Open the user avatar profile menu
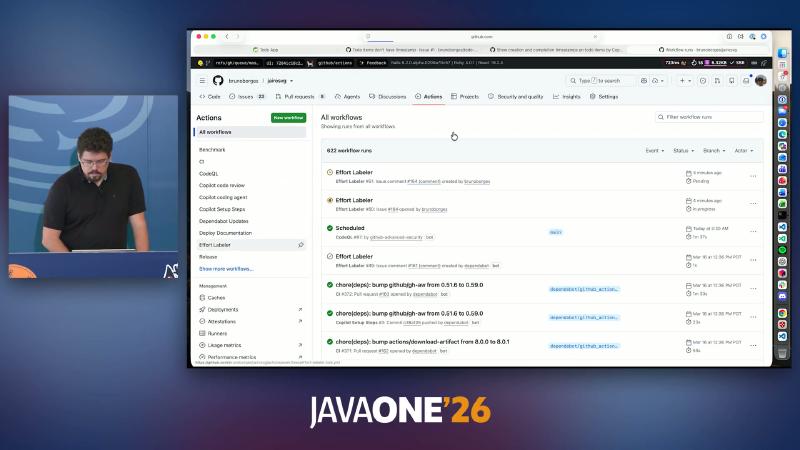 (760, 81)
